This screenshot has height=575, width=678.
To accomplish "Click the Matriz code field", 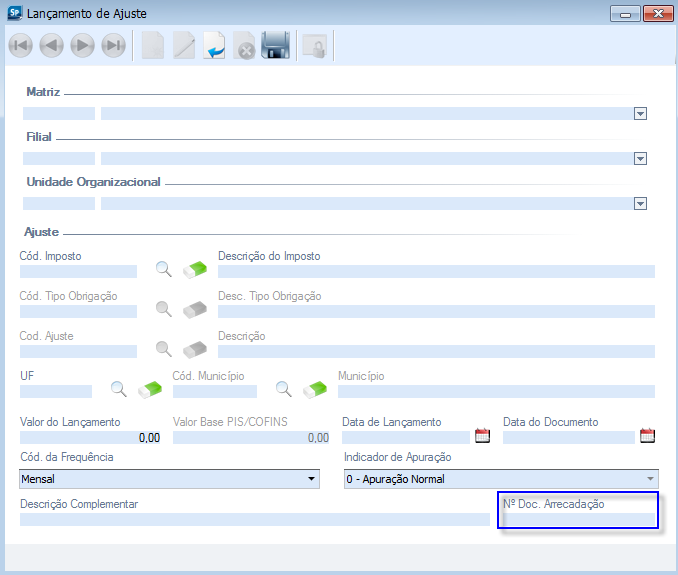I will click(x=59, y=114).
